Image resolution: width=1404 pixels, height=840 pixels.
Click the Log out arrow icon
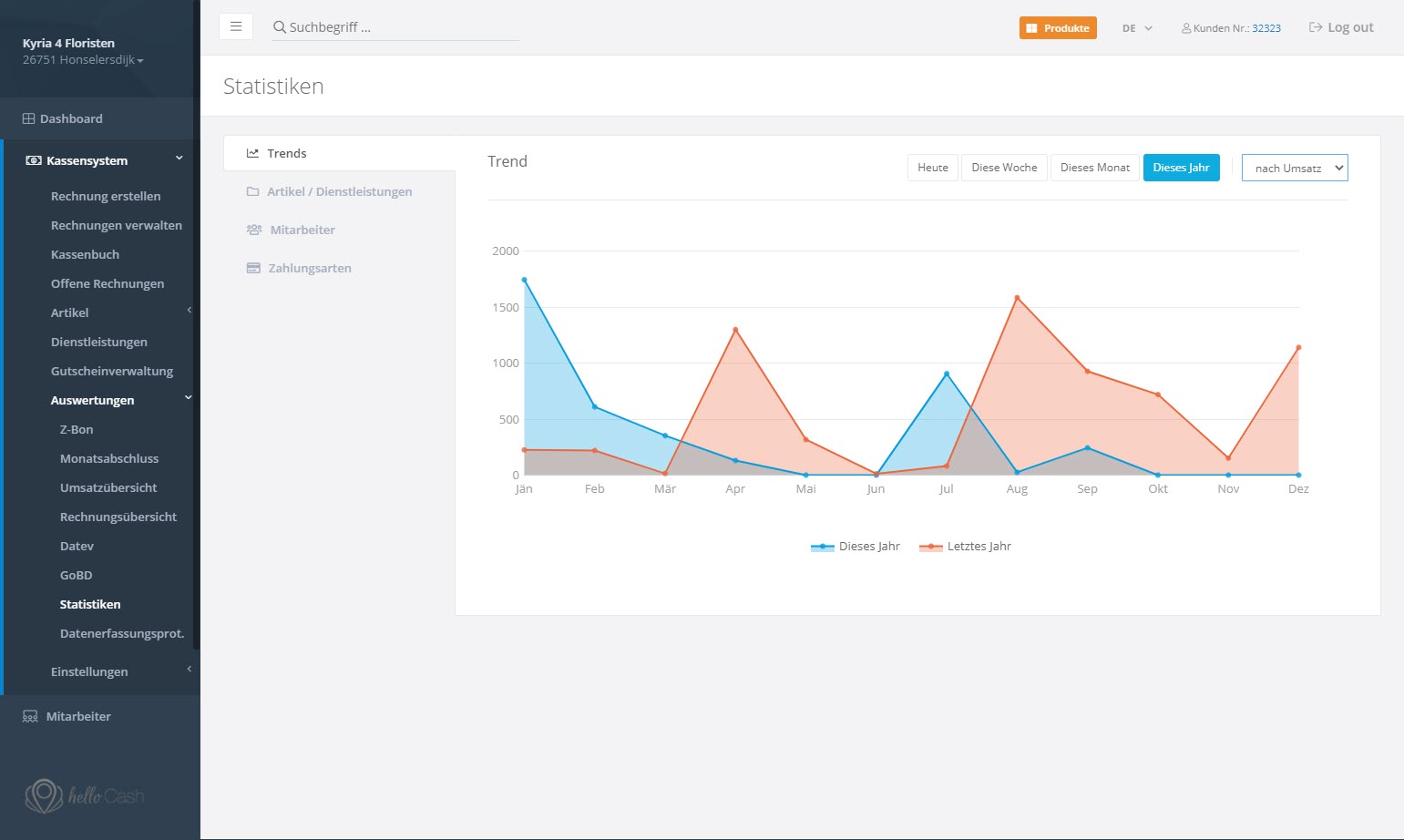(1316, 27)
